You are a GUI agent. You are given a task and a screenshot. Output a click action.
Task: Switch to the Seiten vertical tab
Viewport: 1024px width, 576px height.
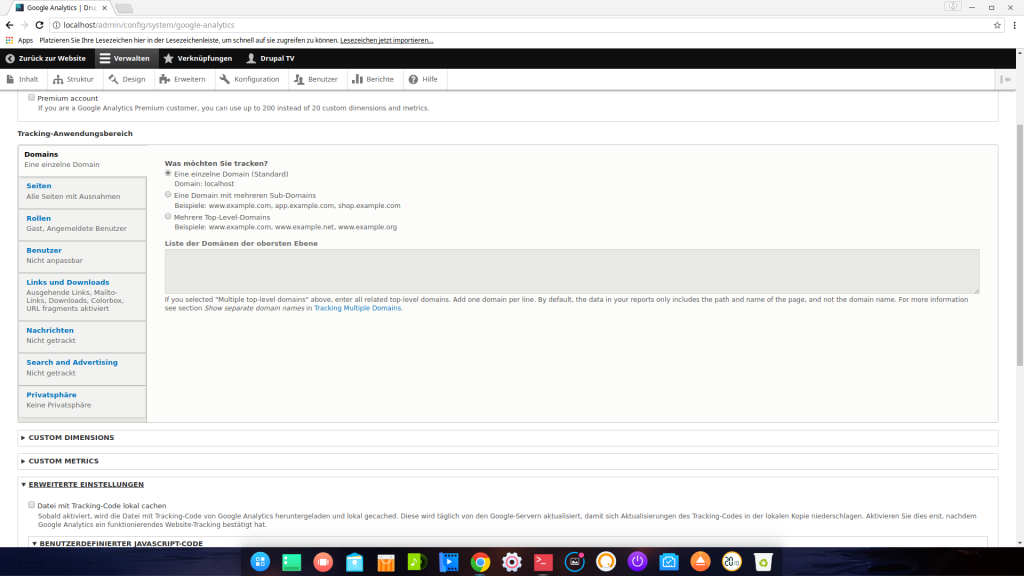tap(39, 186)
